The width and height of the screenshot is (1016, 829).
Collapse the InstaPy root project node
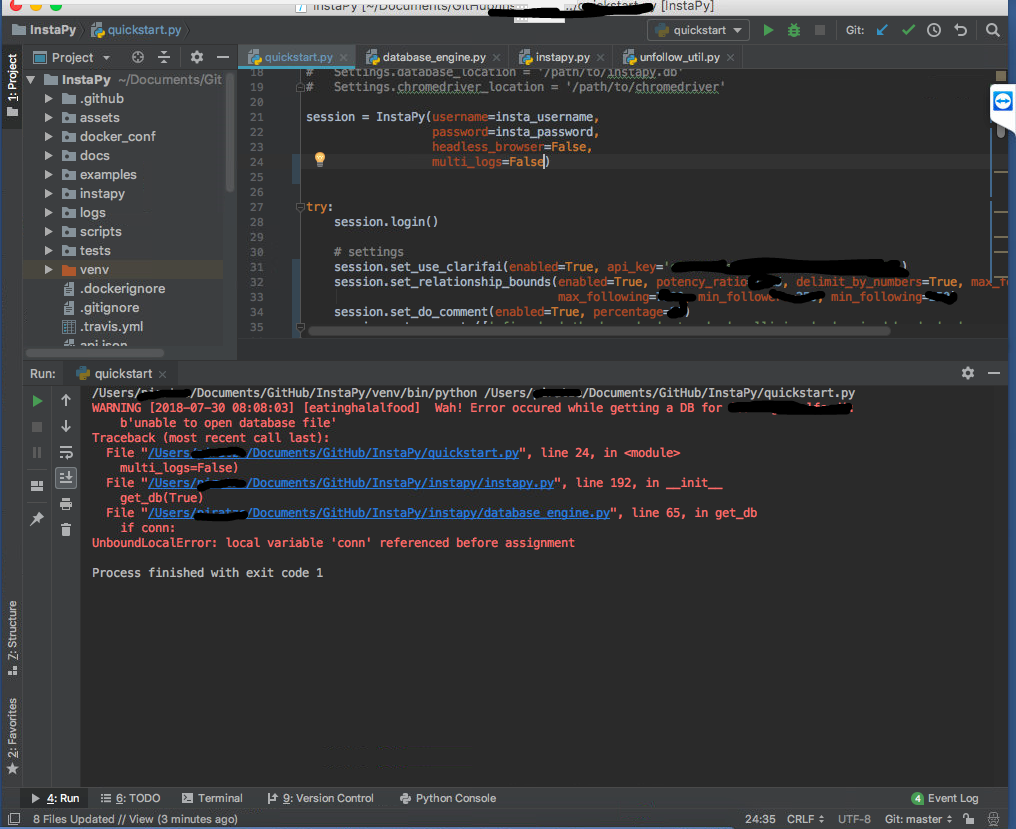coord(30,80)
